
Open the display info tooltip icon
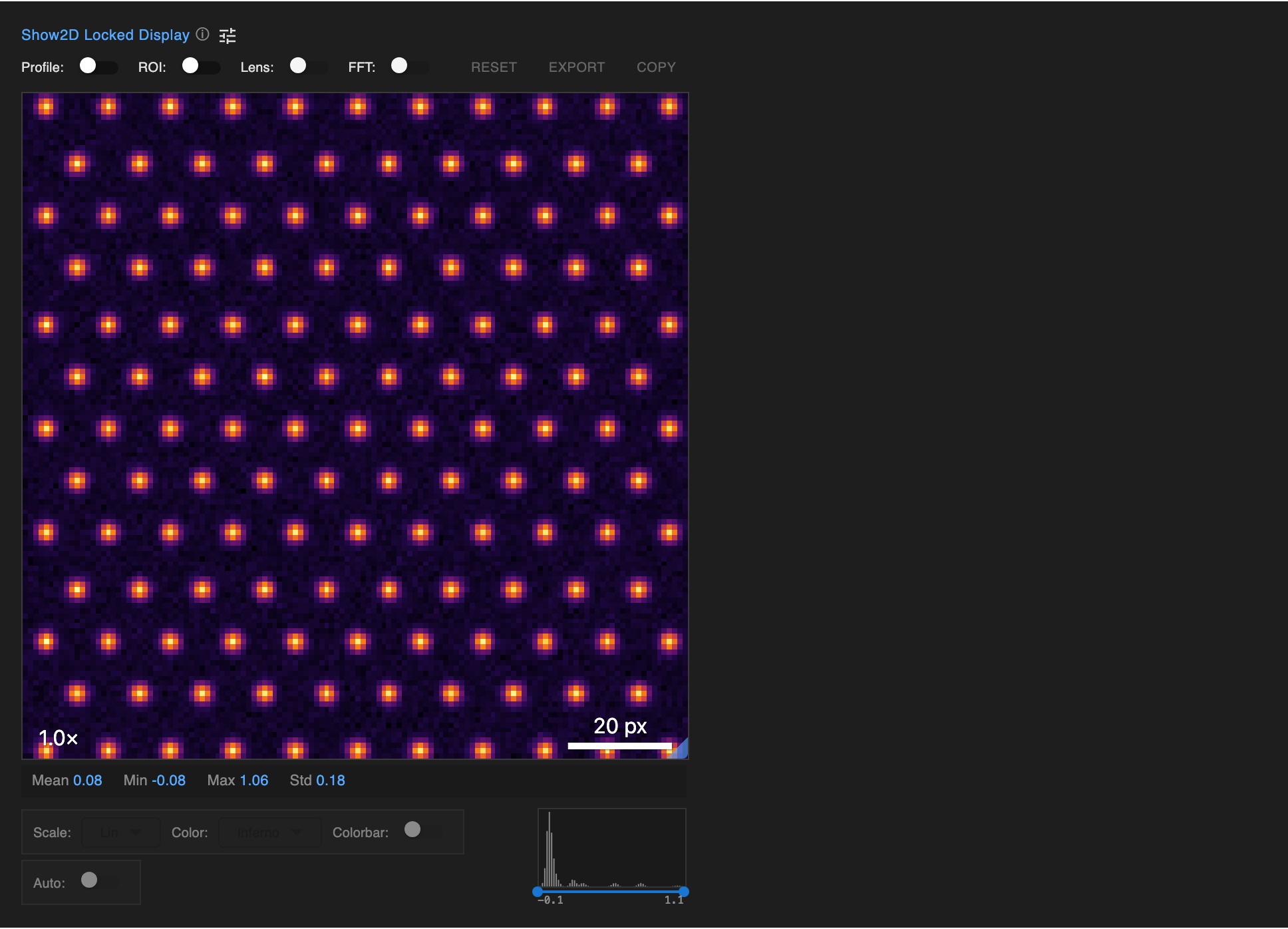[x=203, y=35]
